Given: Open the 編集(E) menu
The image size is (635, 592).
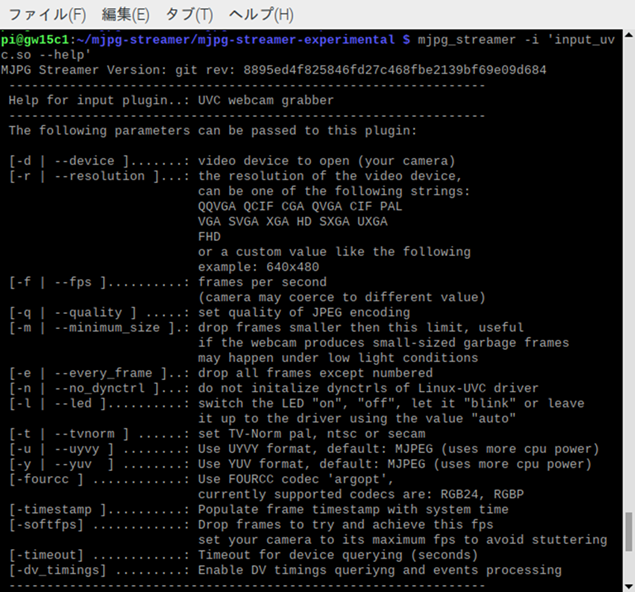Looking at the screenshot, I should click(x=125, y=14).
